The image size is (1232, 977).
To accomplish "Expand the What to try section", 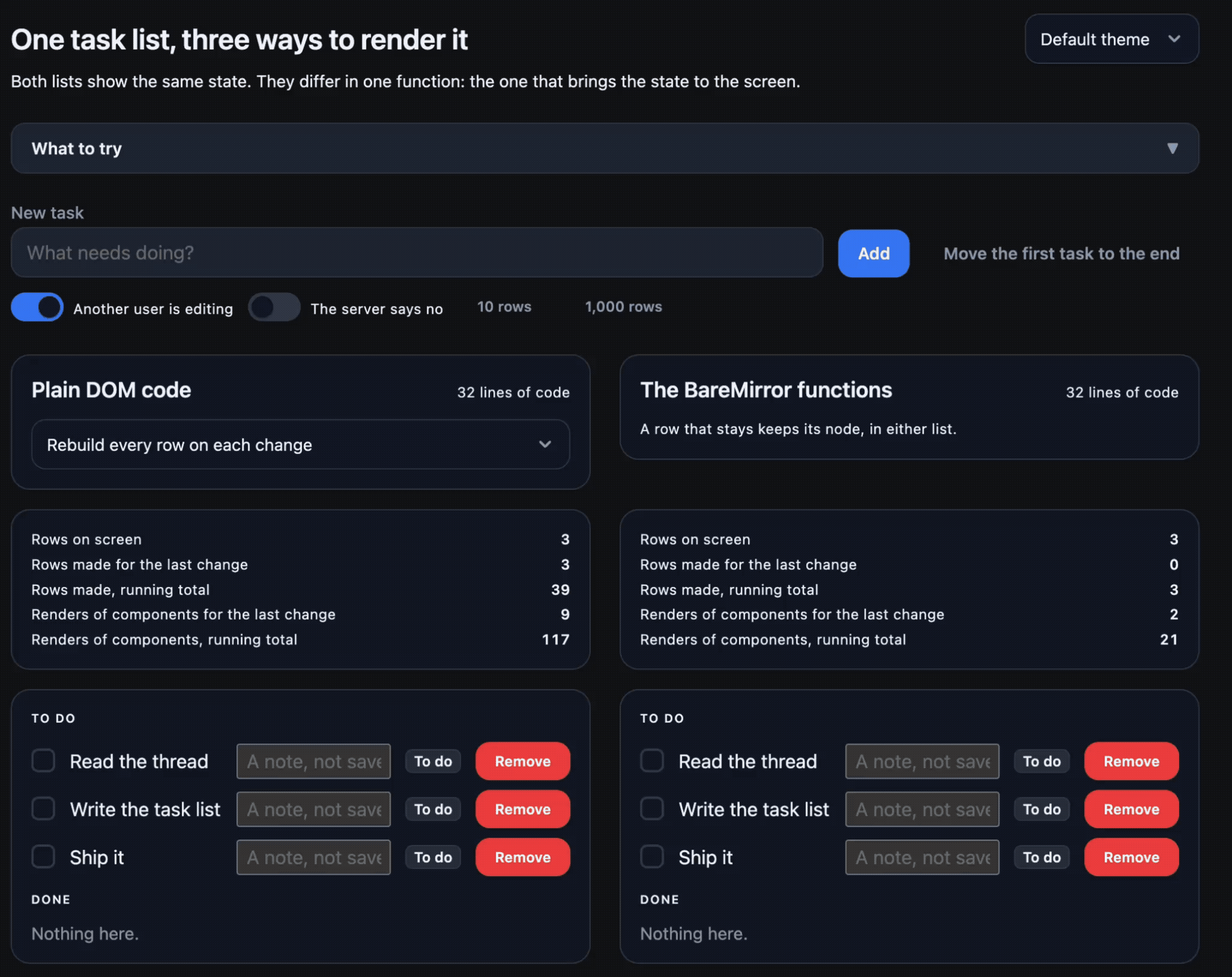I will 605,148.
